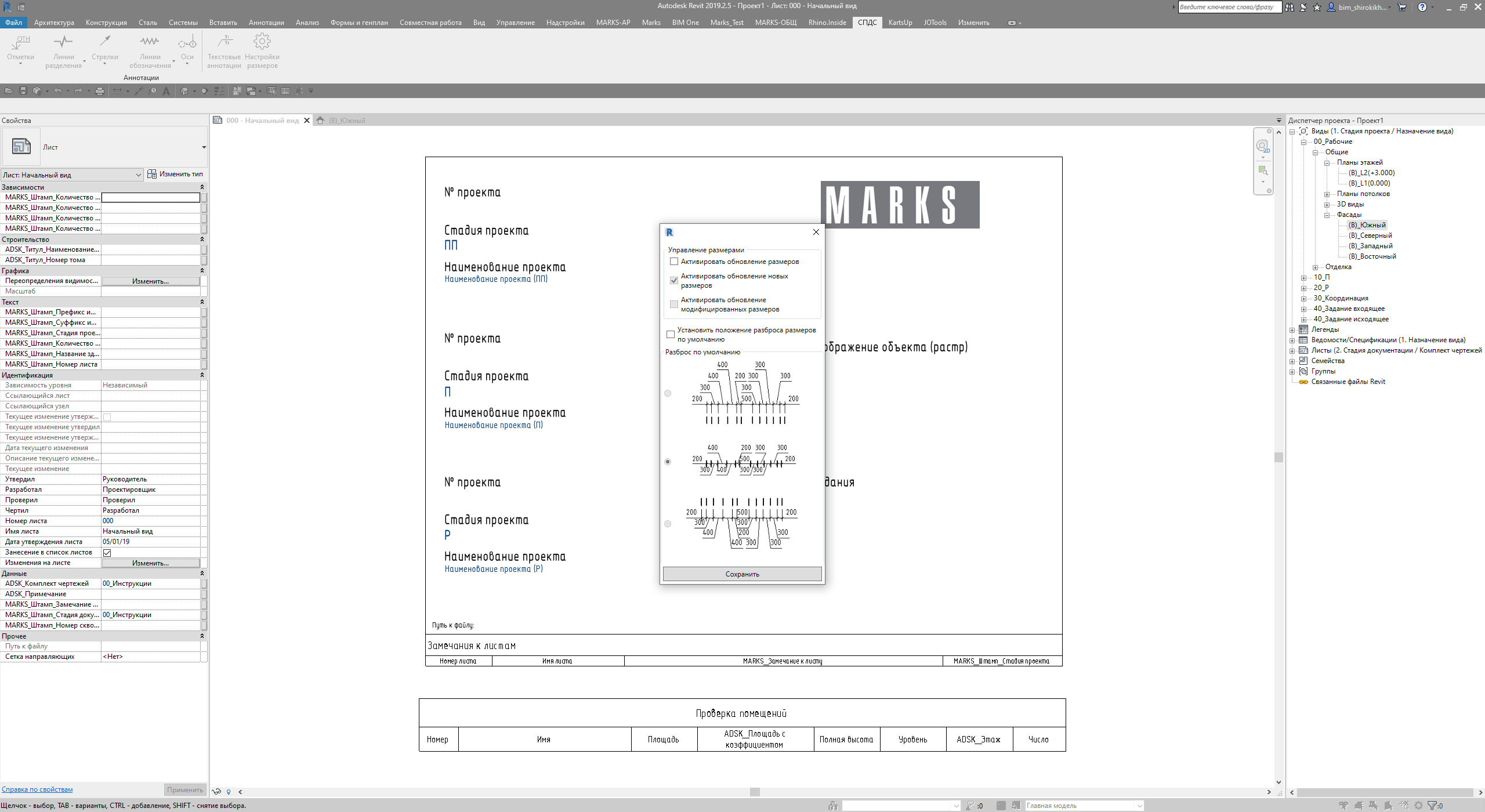This screenshot has height=812, width=1485.
Task: Toggle Активировать обновление новых размеров checkbox
Action: point(673,281)
